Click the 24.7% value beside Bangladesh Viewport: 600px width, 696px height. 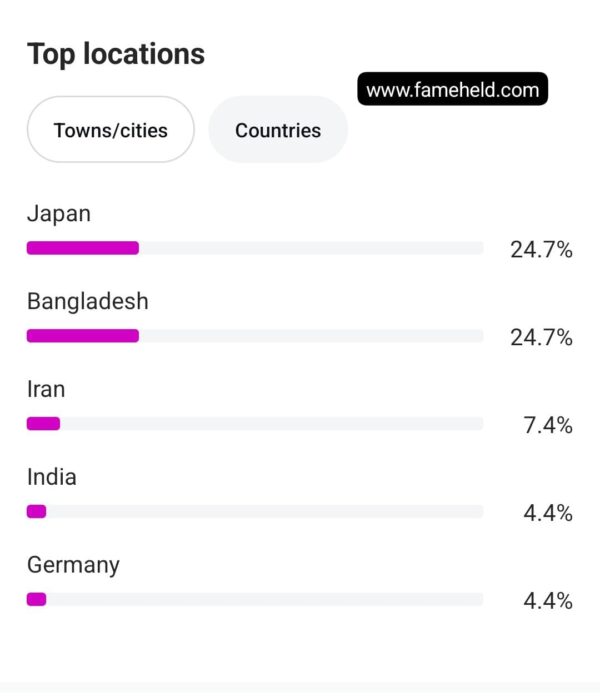[x=541, y=337]
